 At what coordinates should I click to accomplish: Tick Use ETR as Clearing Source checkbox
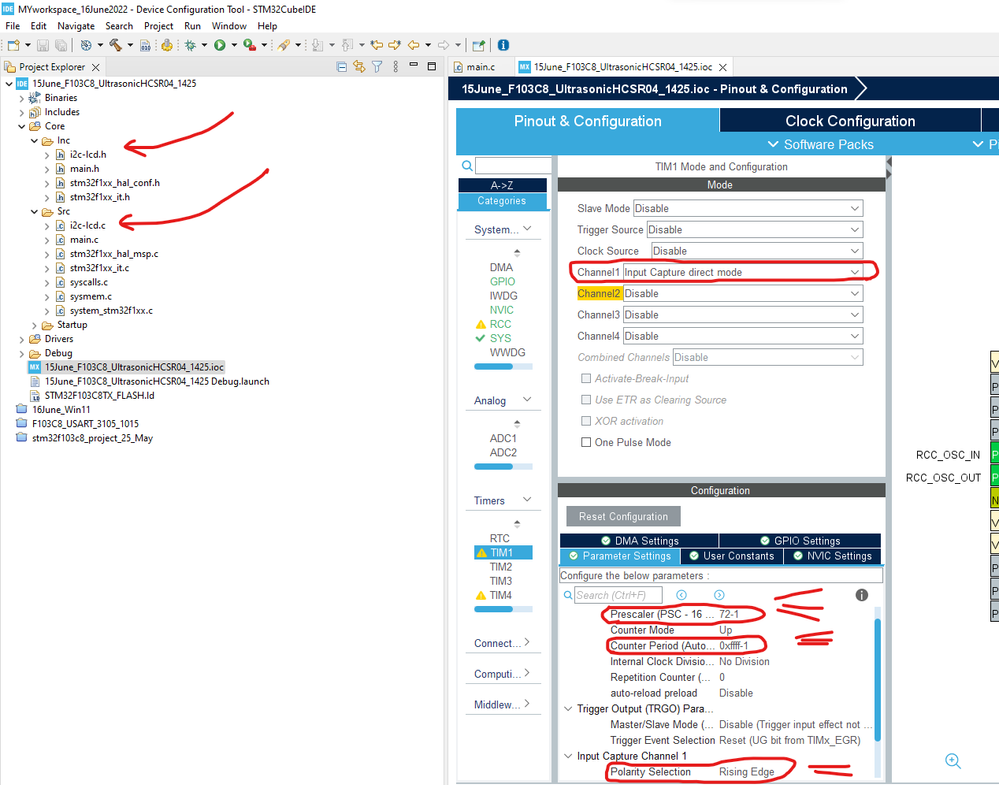coord(586,400)
